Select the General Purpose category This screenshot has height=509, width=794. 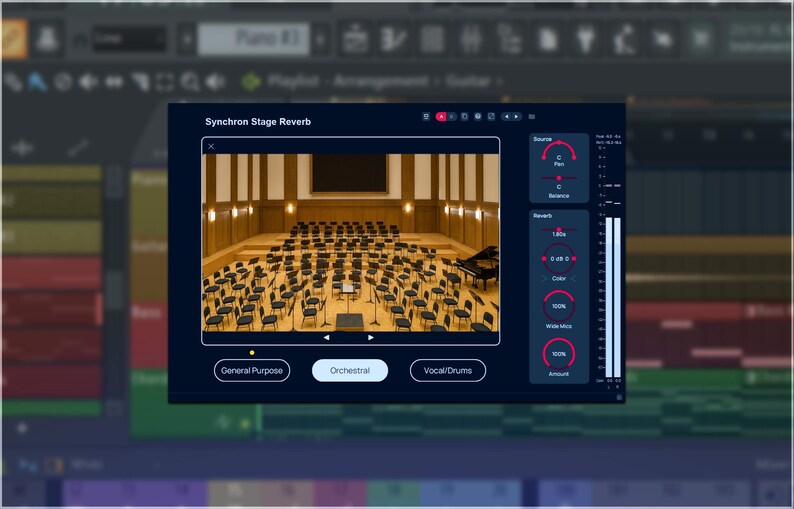tap(252, 370)
